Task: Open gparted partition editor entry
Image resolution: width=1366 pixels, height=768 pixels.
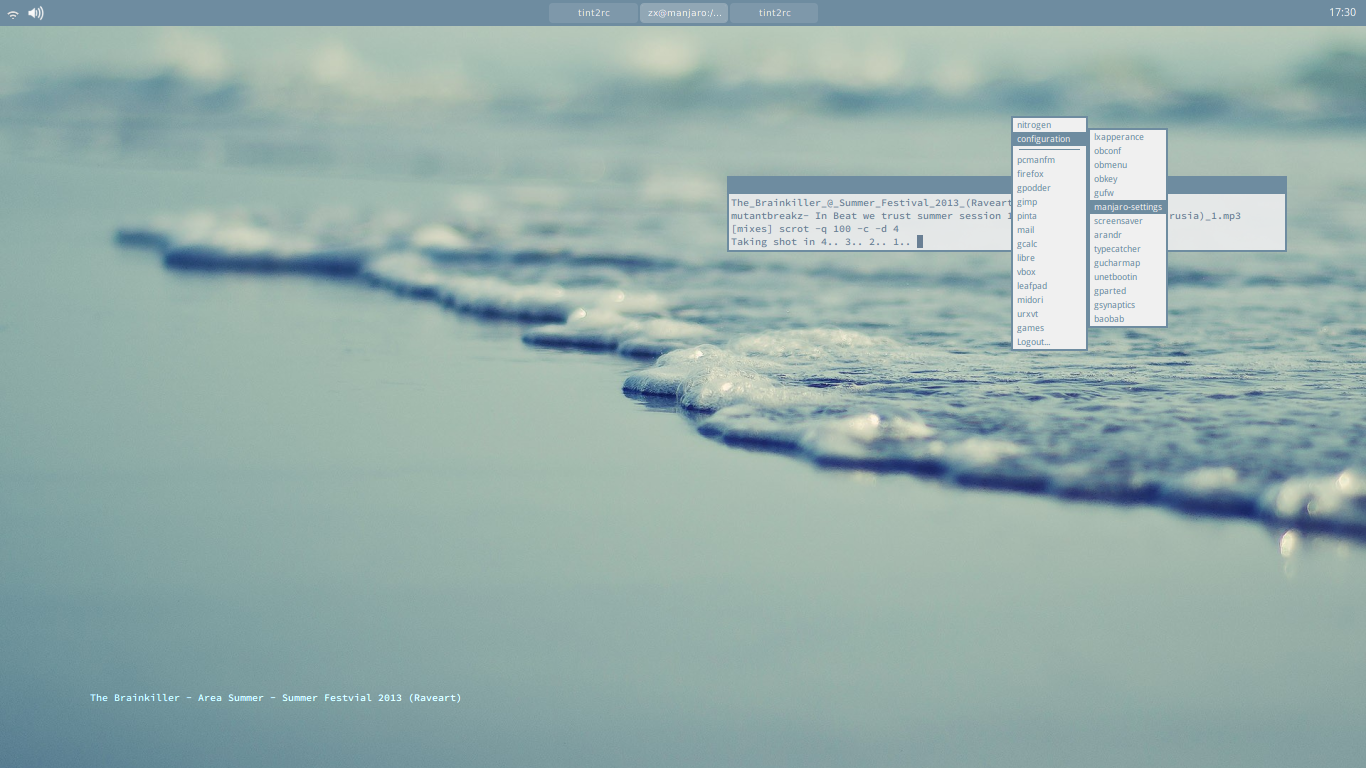Action: [x=1128, y=291]
